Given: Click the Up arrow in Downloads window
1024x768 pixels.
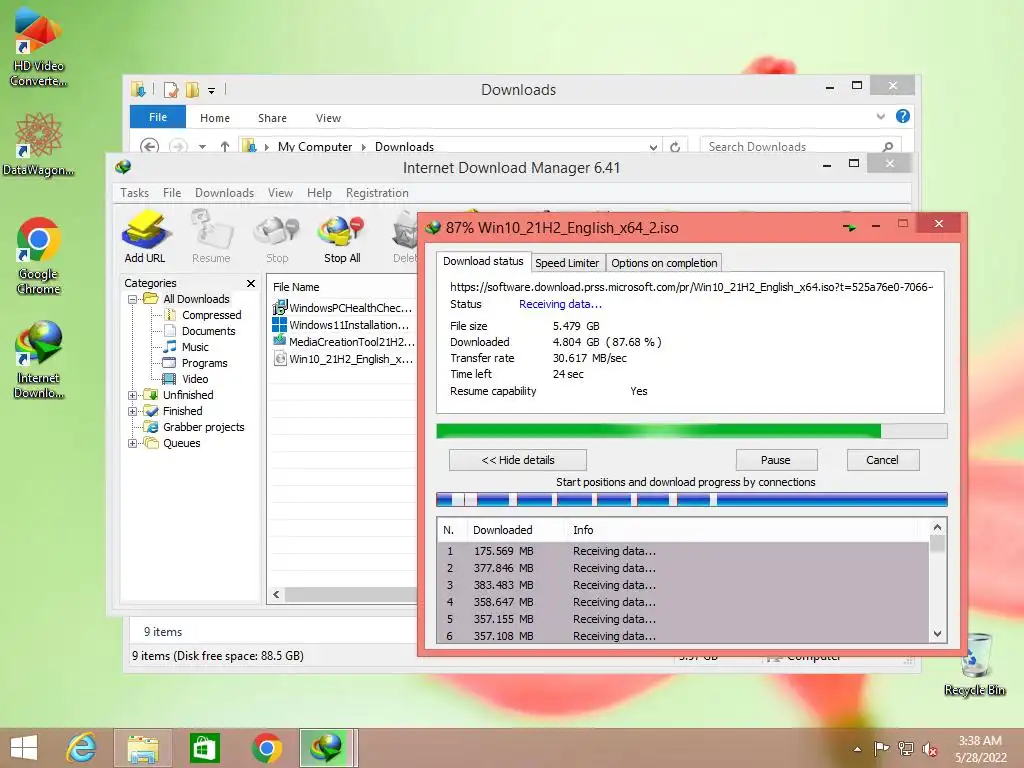Looking at the screenshot, I should pos(225,147).
